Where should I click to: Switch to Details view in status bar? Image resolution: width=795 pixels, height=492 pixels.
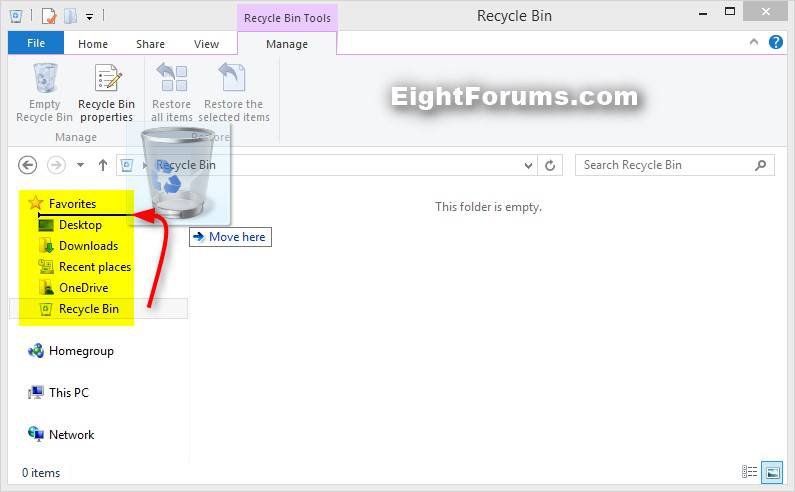(749, 472)
